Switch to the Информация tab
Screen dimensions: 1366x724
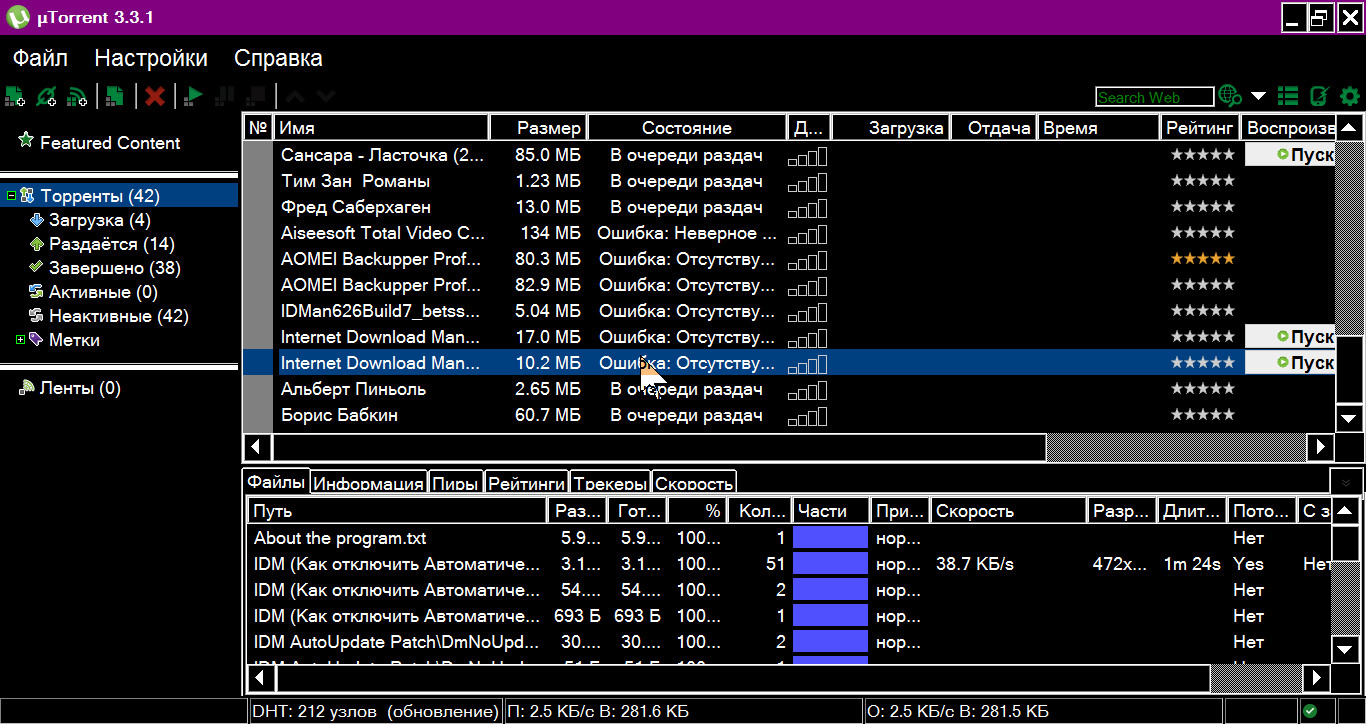click(x=368, y=484)
